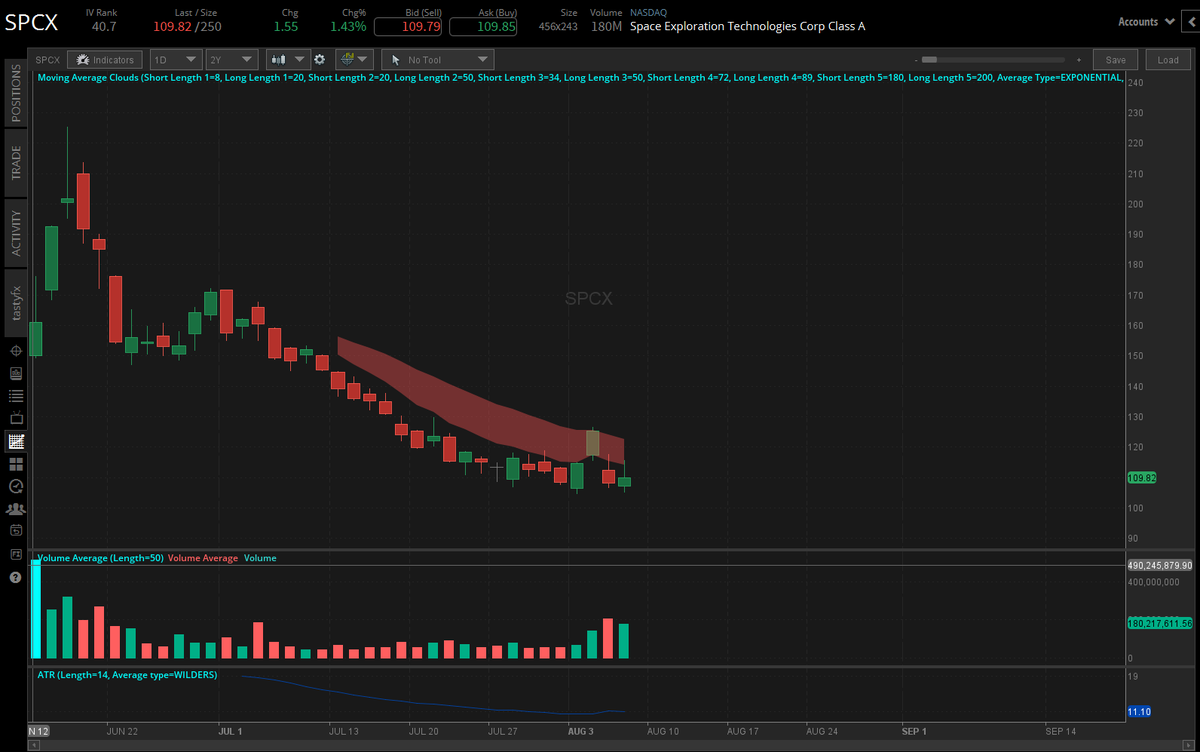
Task: Open the watchlist lines icon in sidebar
Action: tap(16, 396)
